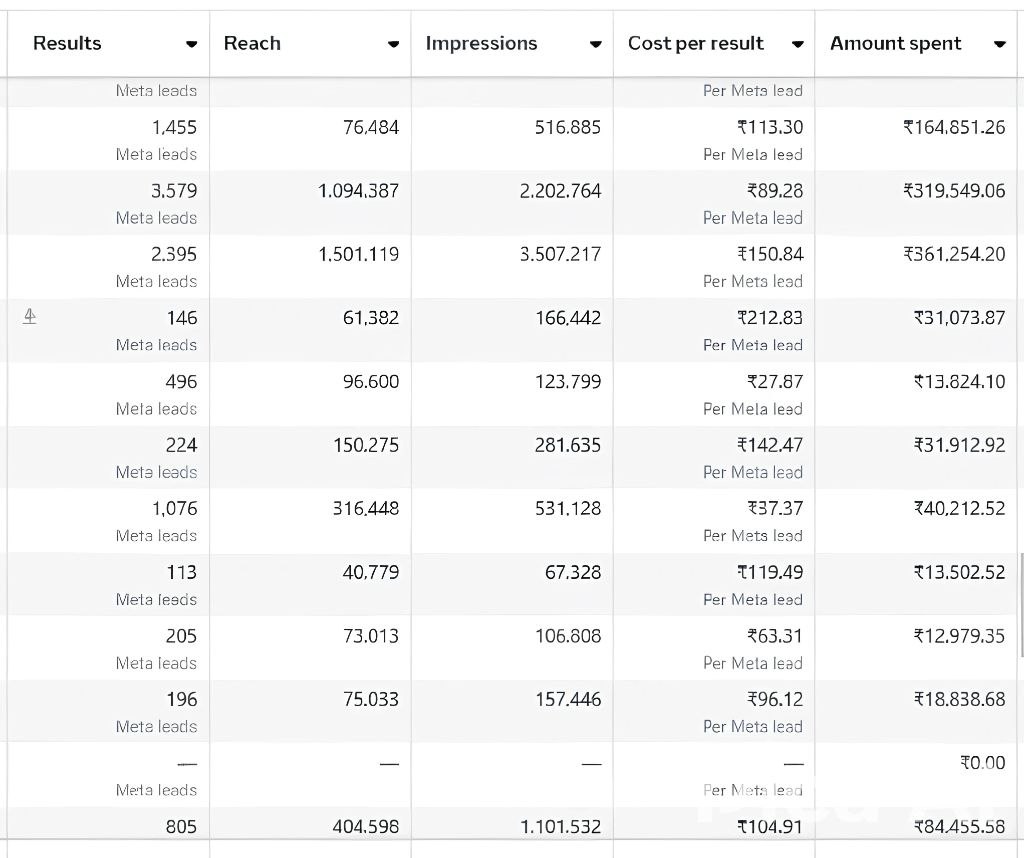Select the impressions value 516,885
This screenshot has height=858, width=1024.
pyautogui.click(x=567, y=127)
